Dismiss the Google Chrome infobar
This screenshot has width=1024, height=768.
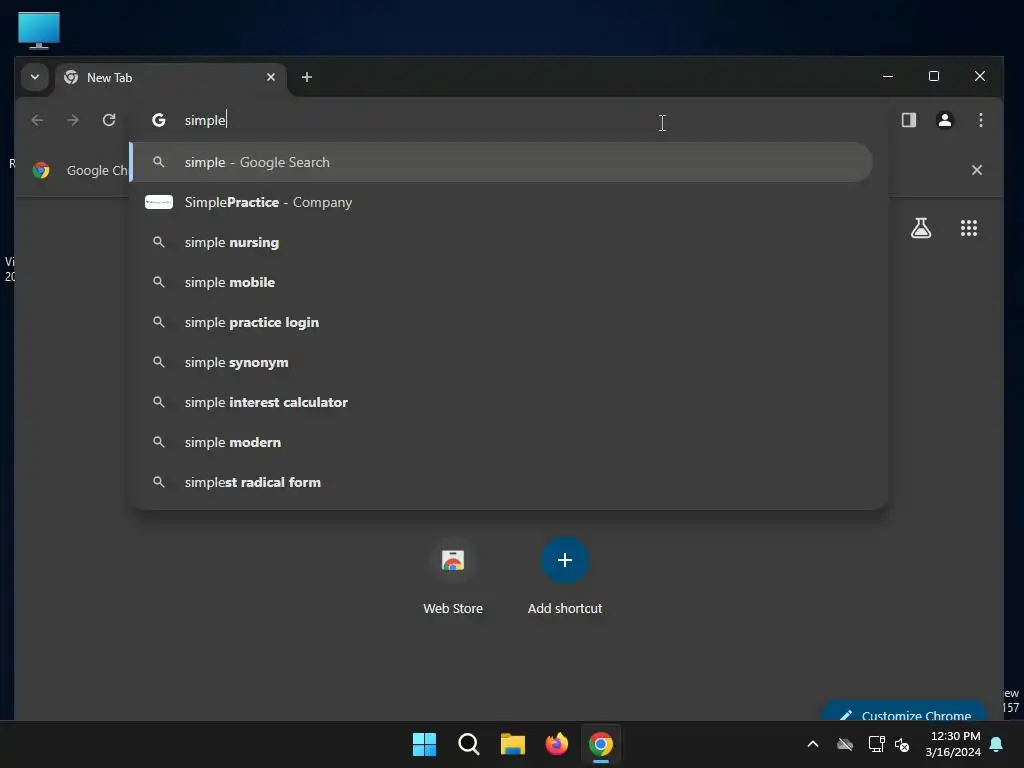pyautogui.click(x=976, y=170)
